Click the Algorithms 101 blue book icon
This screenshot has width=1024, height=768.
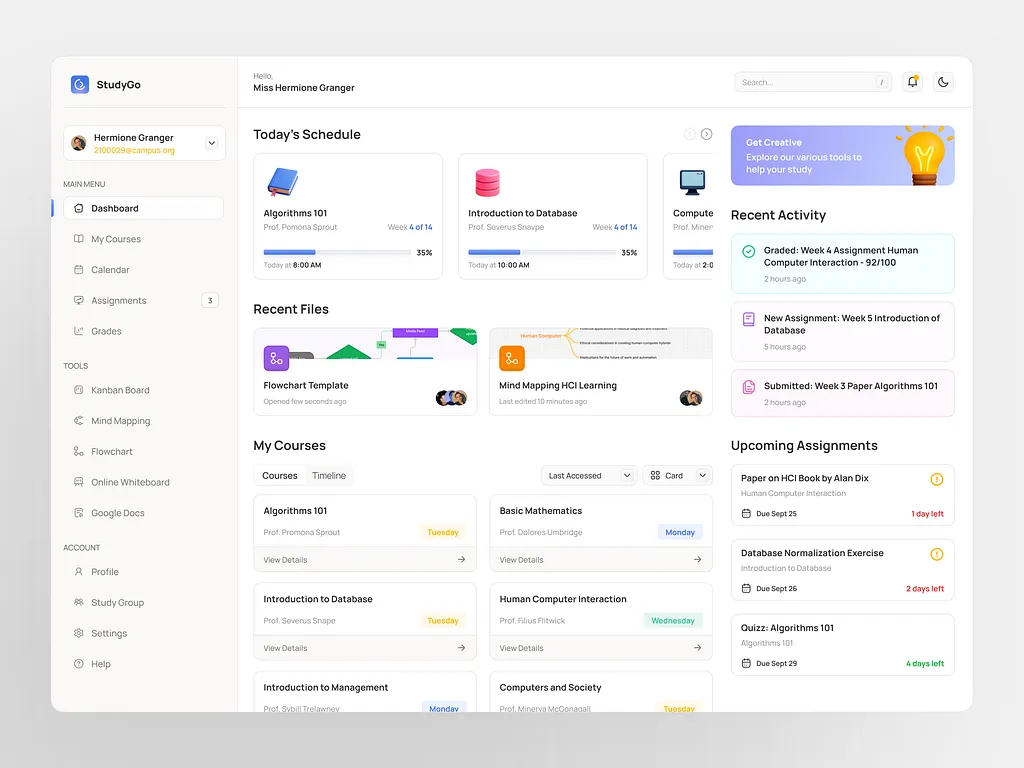[282, 182]
